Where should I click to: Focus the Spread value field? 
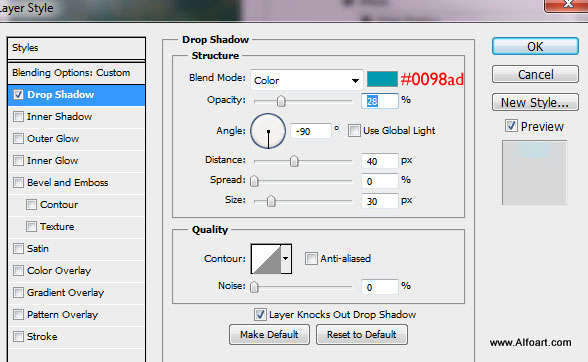pos(380,181)
